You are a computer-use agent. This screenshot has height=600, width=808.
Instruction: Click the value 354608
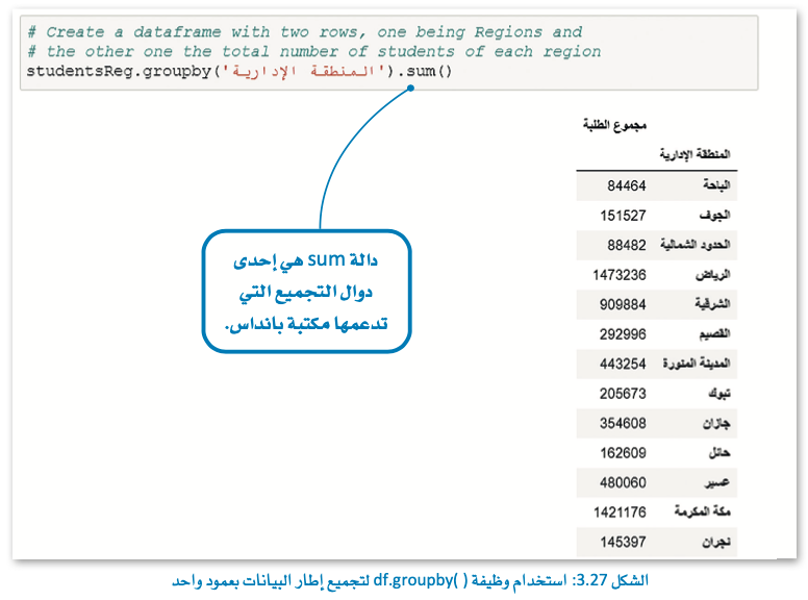click(622, 423)
